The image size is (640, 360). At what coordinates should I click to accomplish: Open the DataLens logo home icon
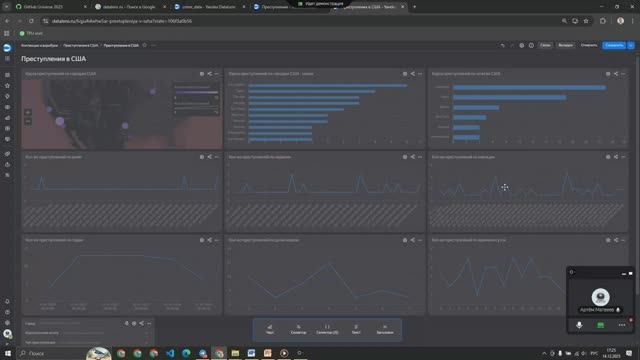(7, 48)
